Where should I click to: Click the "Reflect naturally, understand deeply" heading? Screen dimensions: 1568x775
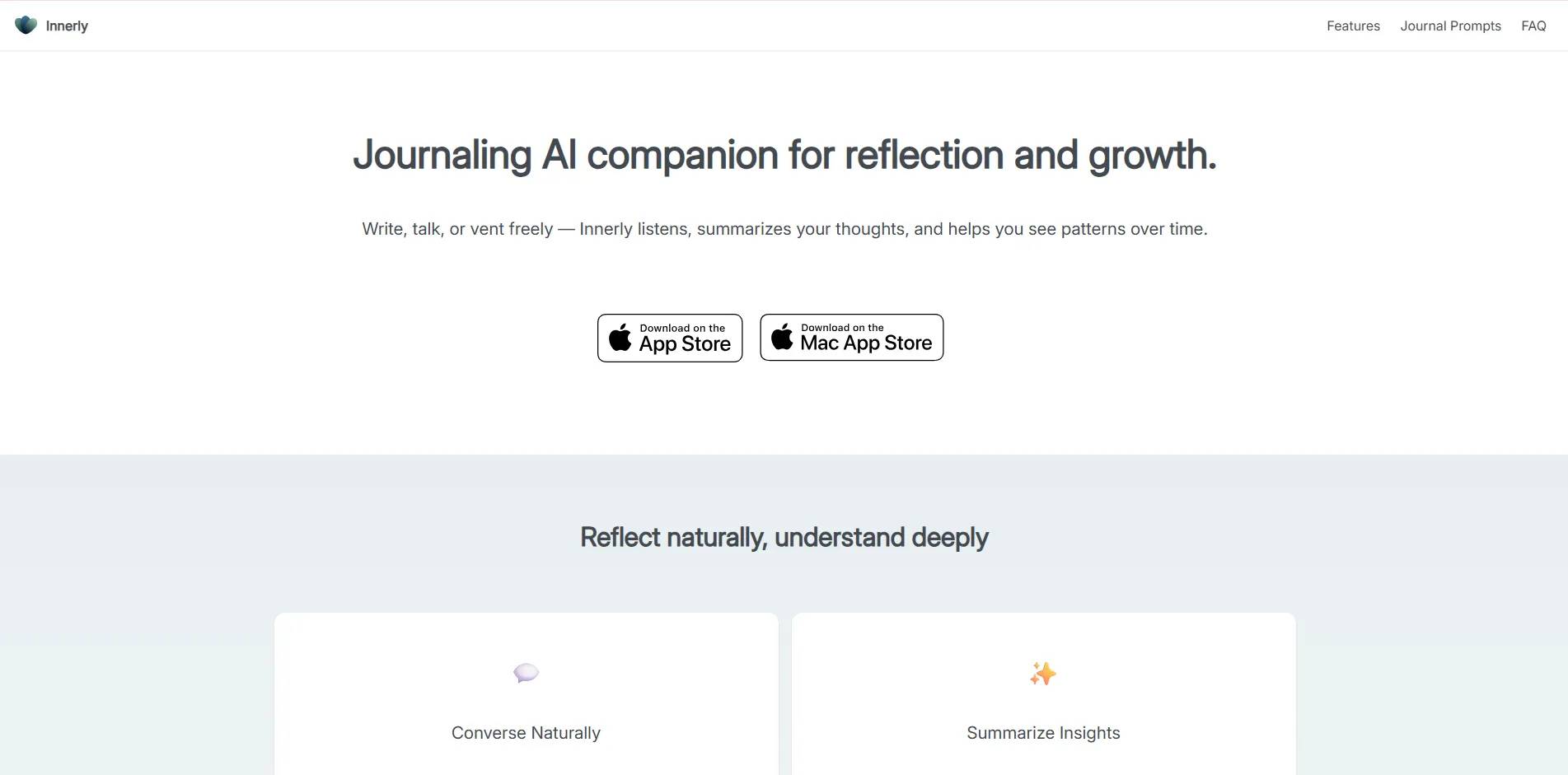(x=784, y=538)
